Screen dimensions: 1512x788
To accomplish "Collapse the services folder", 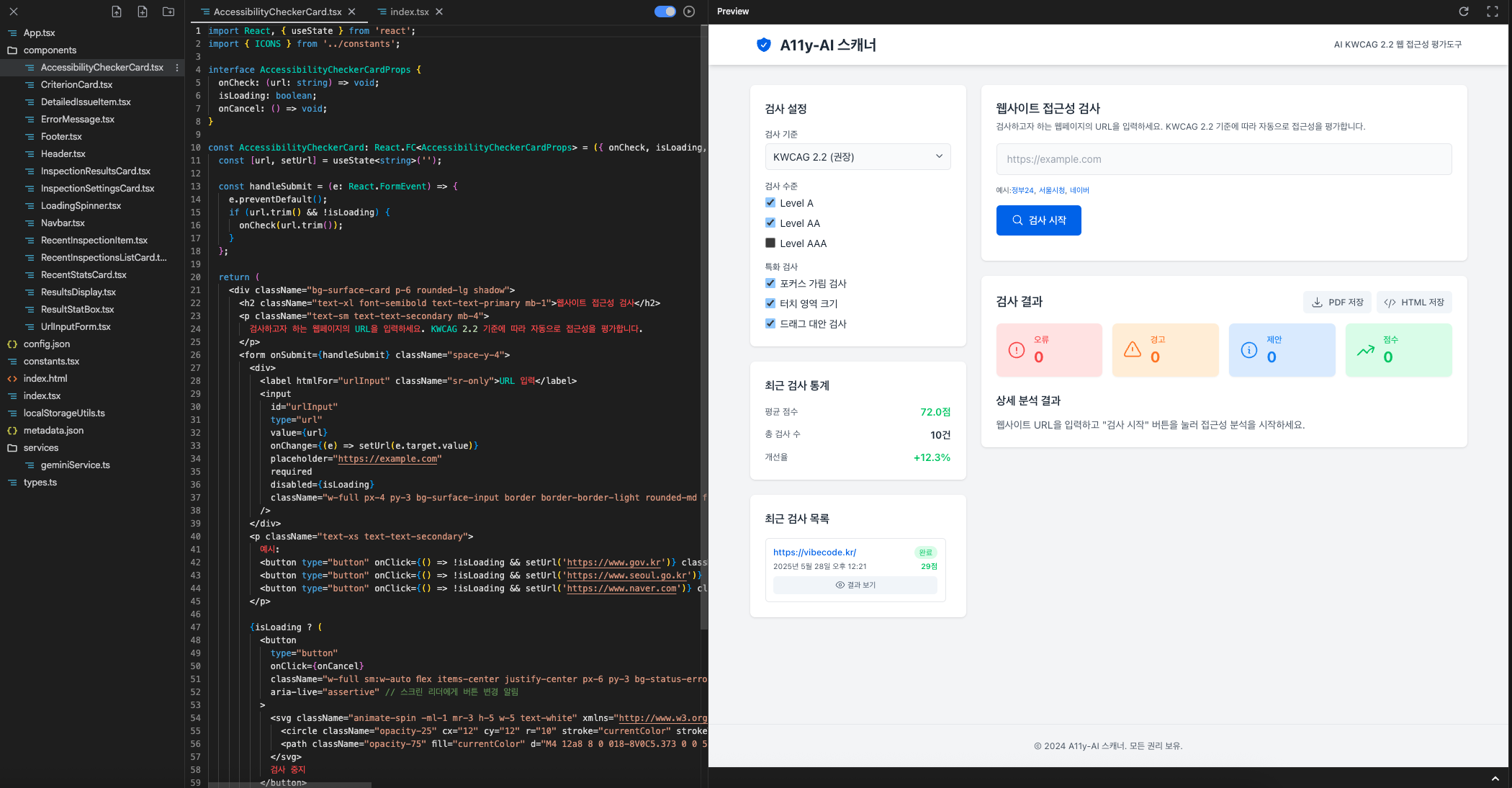I will tap(92, 448).
